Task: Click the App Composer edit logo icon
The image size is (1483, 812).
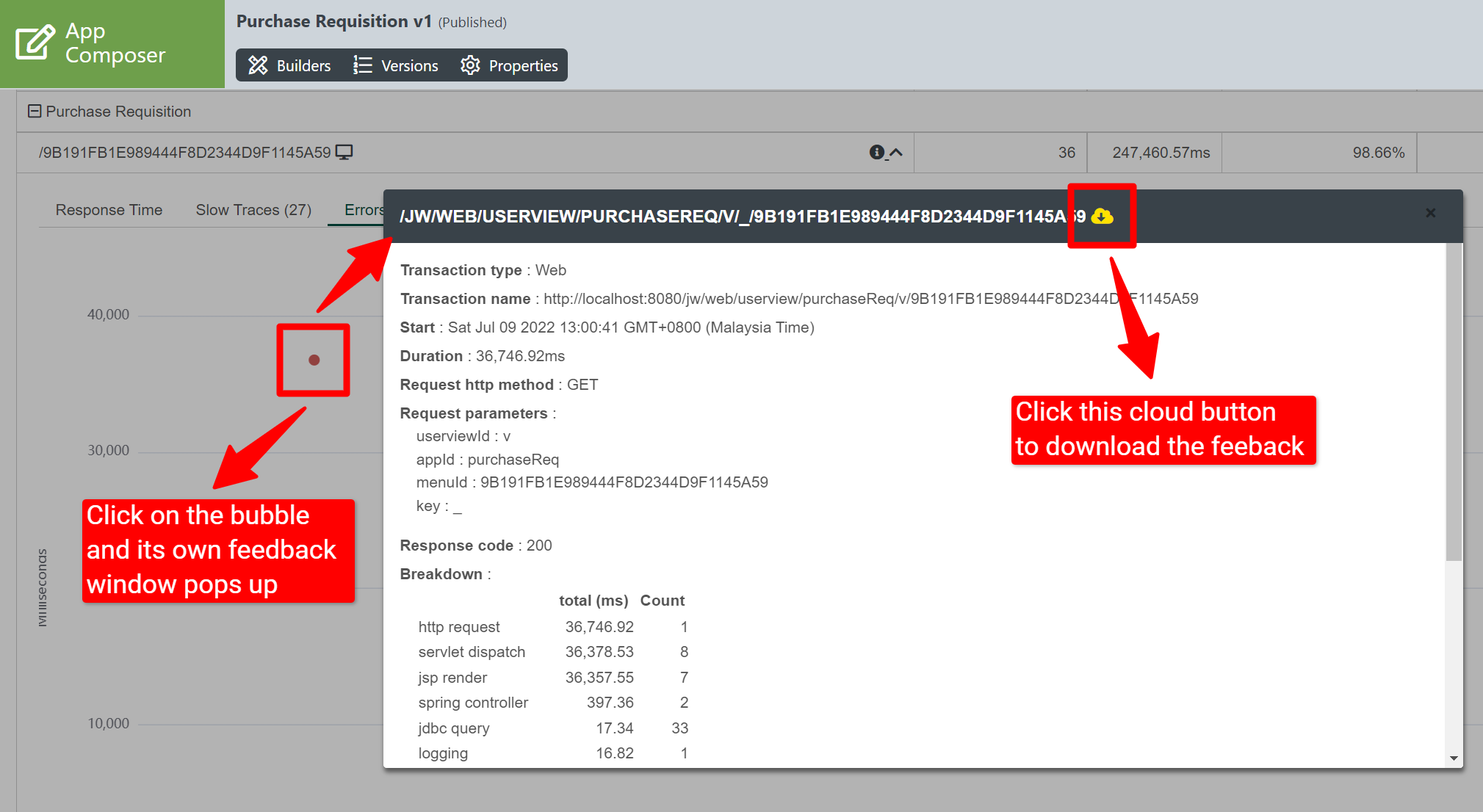Action: pos(35,42)
